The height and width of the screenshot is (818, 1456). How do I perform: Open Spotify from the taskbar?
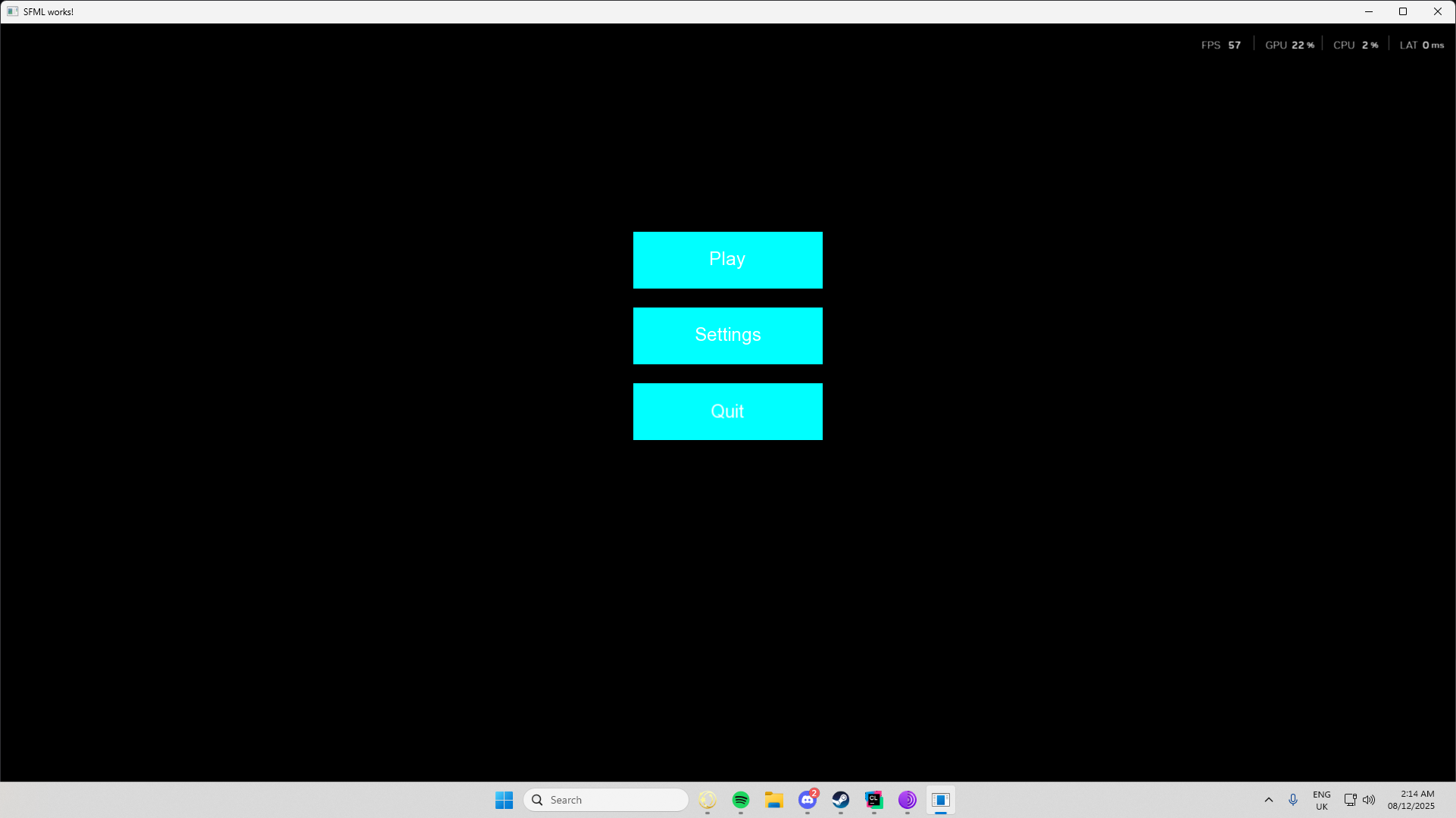point(741,800)
